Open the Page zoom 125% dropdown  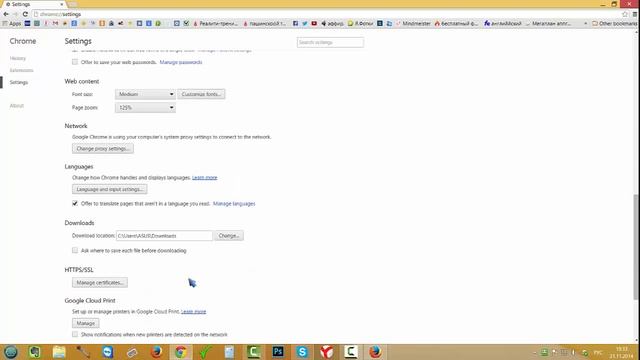click(145, 108)
